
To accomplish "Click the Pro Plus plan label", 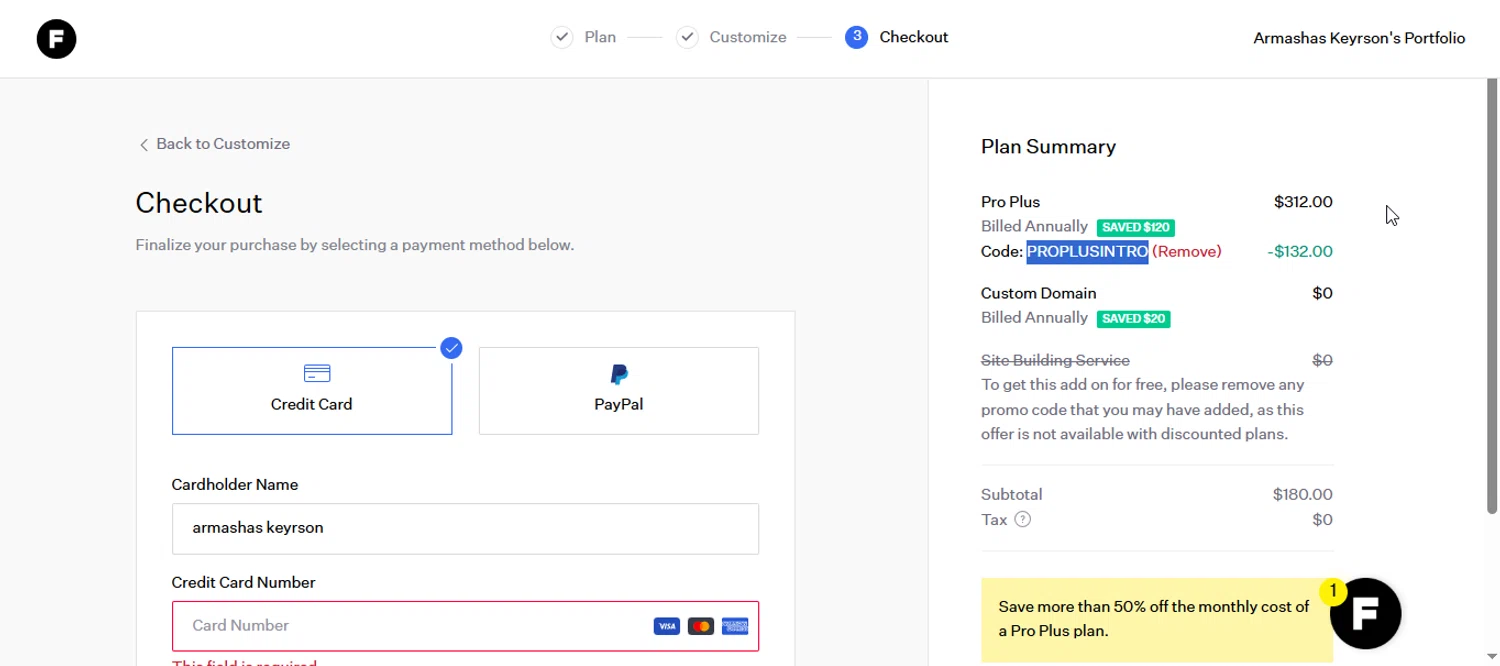I will (1010, 202).
